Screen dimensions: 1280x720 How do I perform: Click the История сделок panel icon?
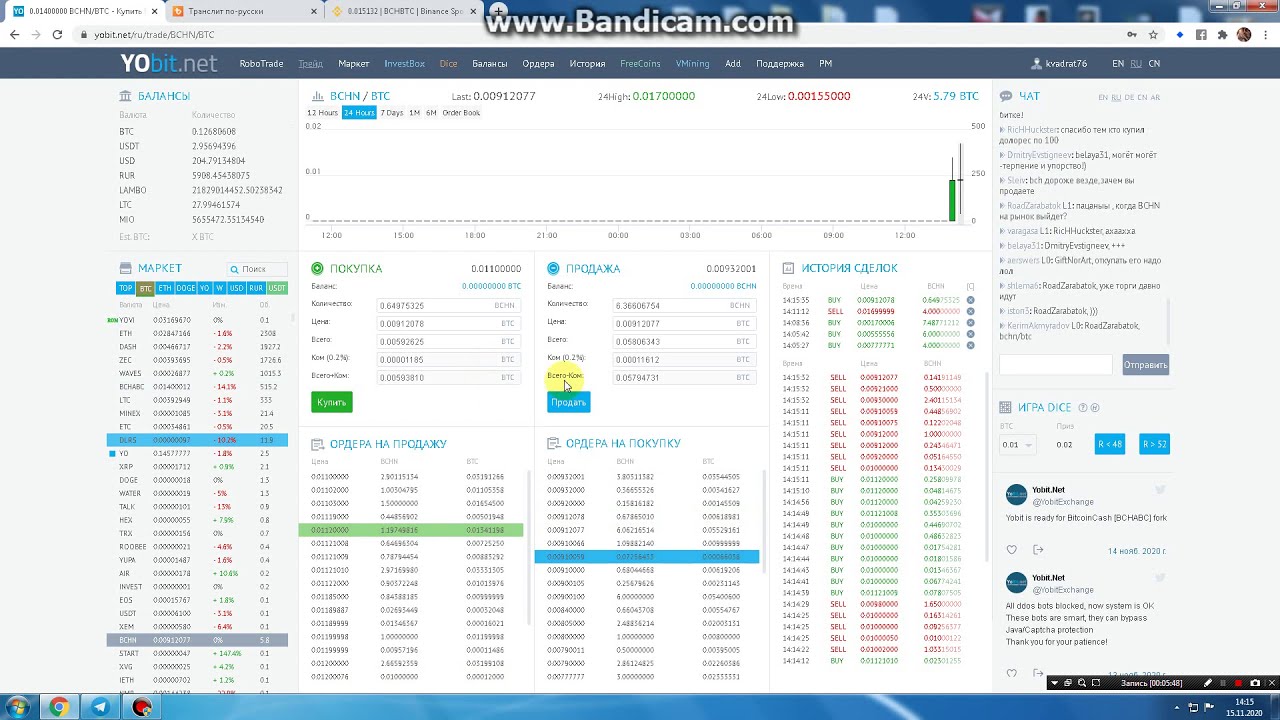(x=788, y=268)
